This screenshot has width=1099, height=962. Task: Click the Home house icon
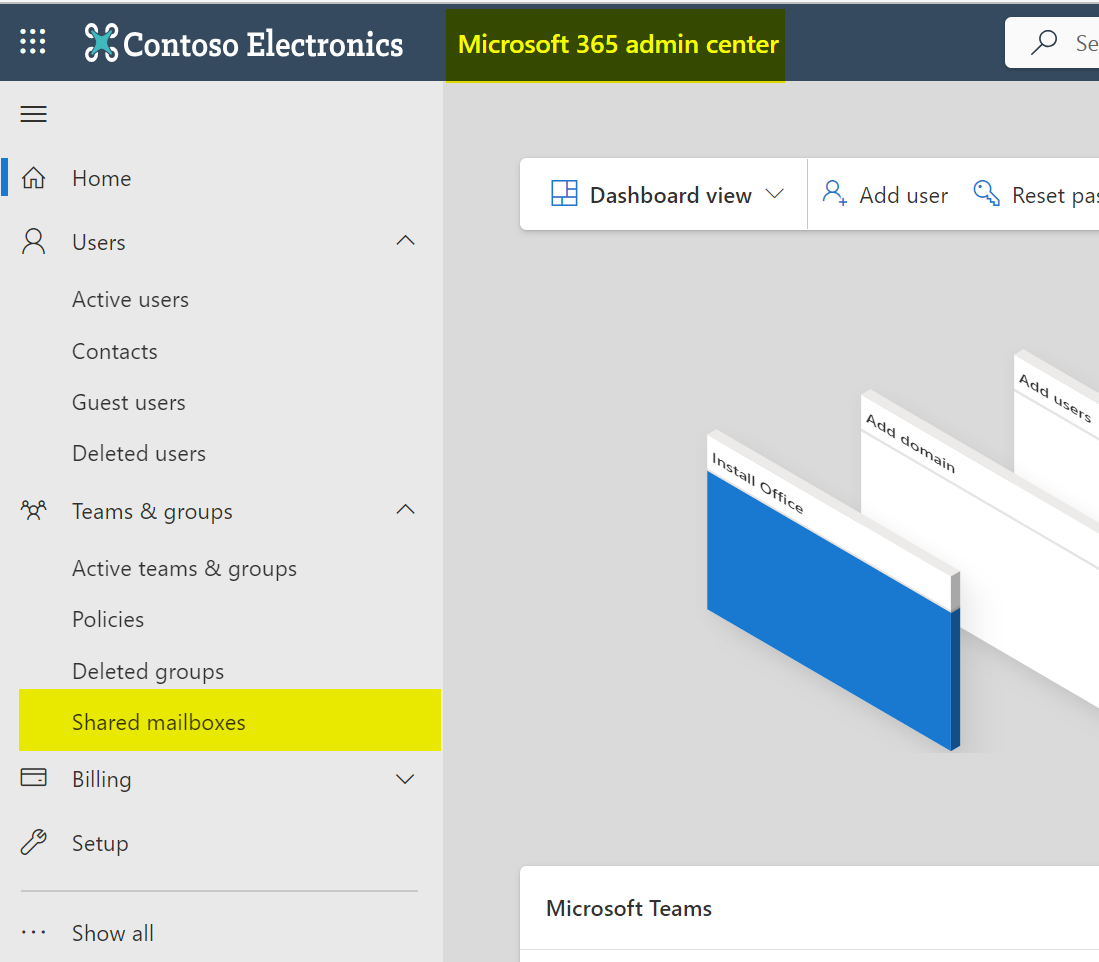click(x=33, y=178)
